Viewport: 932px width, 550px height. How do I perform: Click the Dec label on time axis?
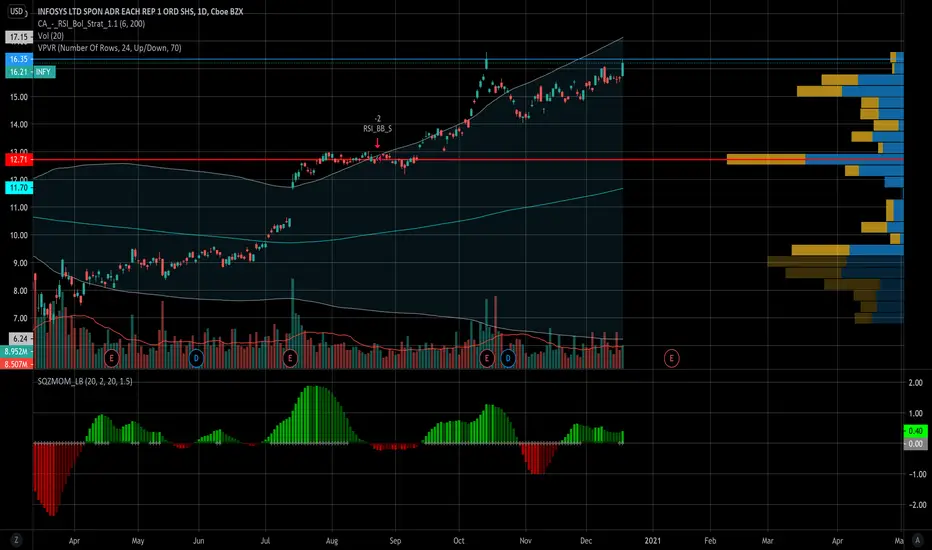pyautogui.click(x=586, y=540)
